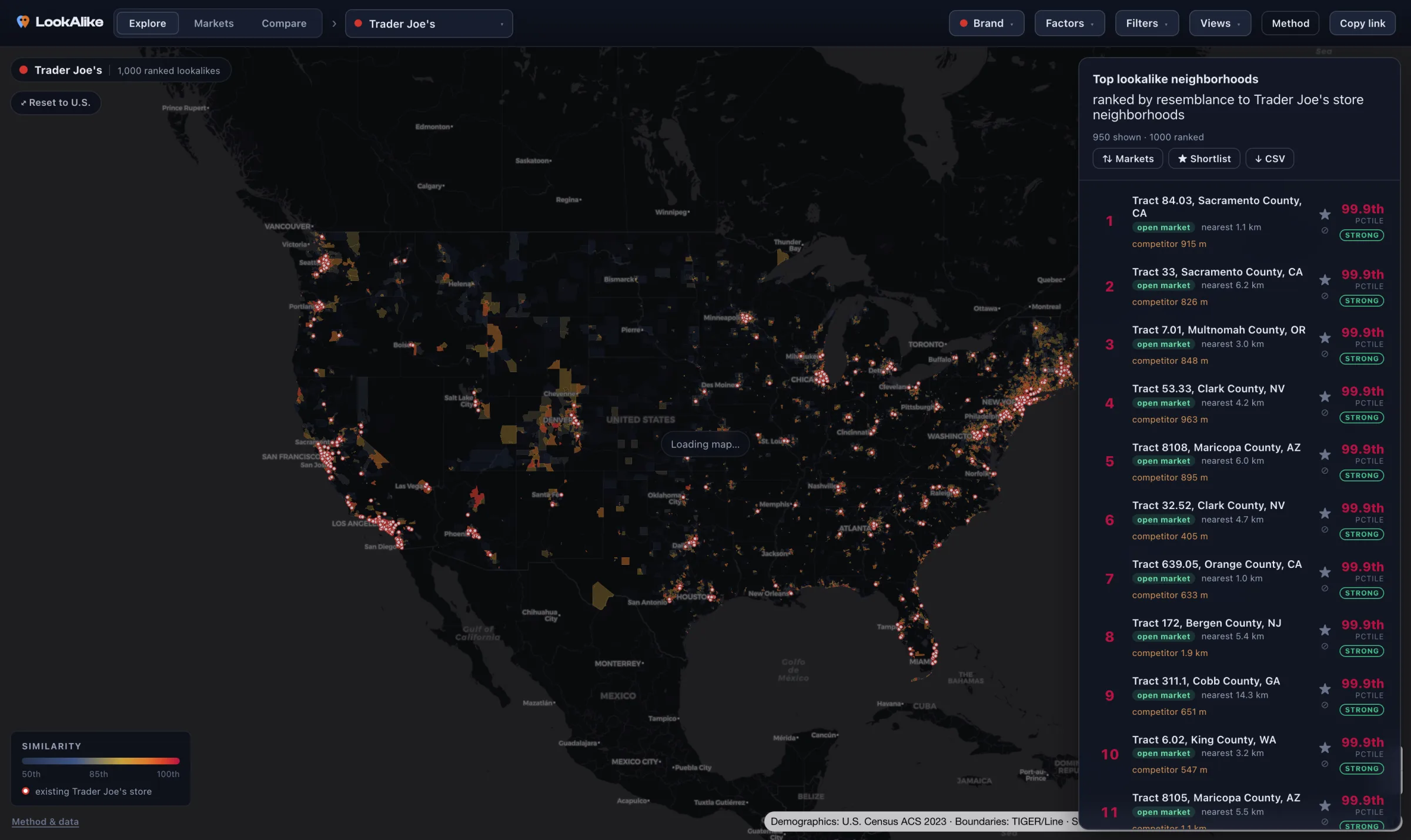1411x840 pixels.
Task: Toggle exclude on Tract 639.05, Orange County
Action: 1325,588
